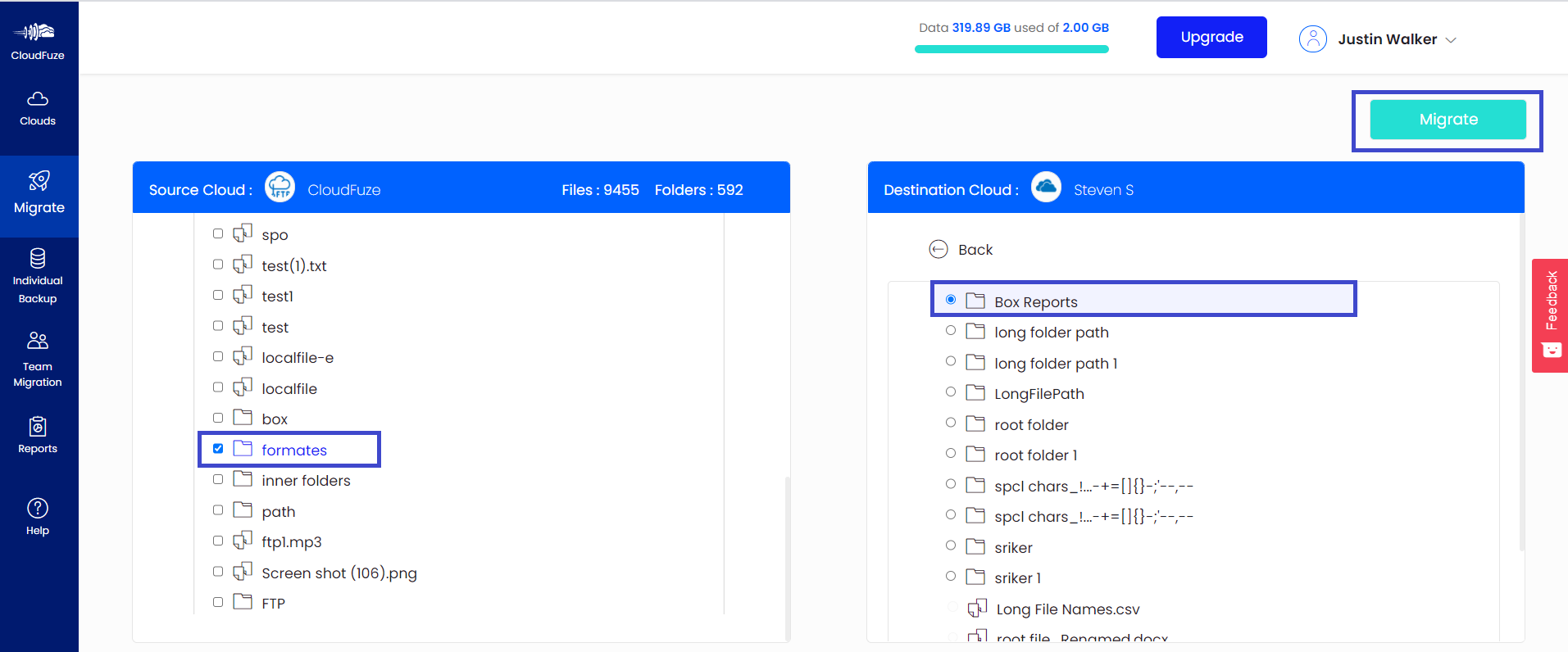
Task: Open the Migrate sidebar rocket icon
Action: 39,180
